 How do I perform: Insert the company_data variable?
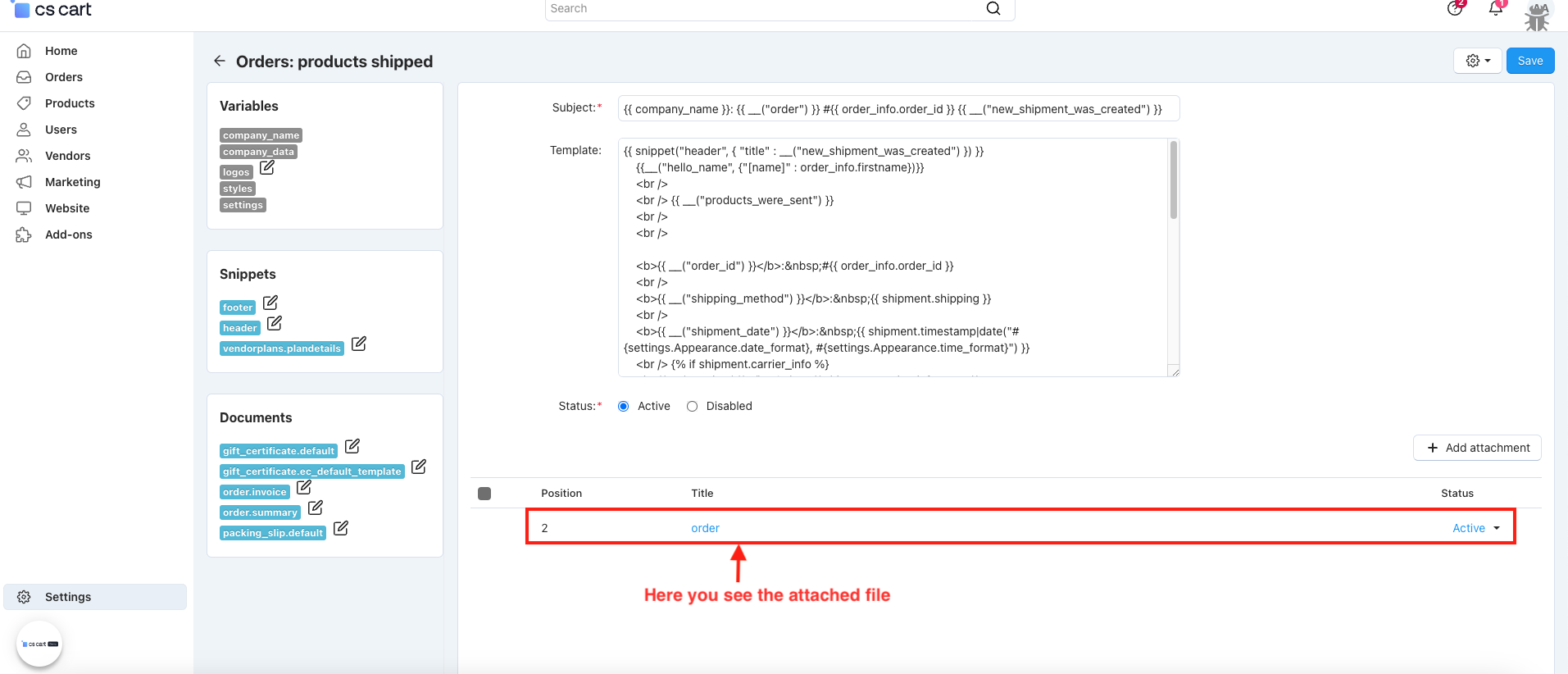[x=258, y=152]
